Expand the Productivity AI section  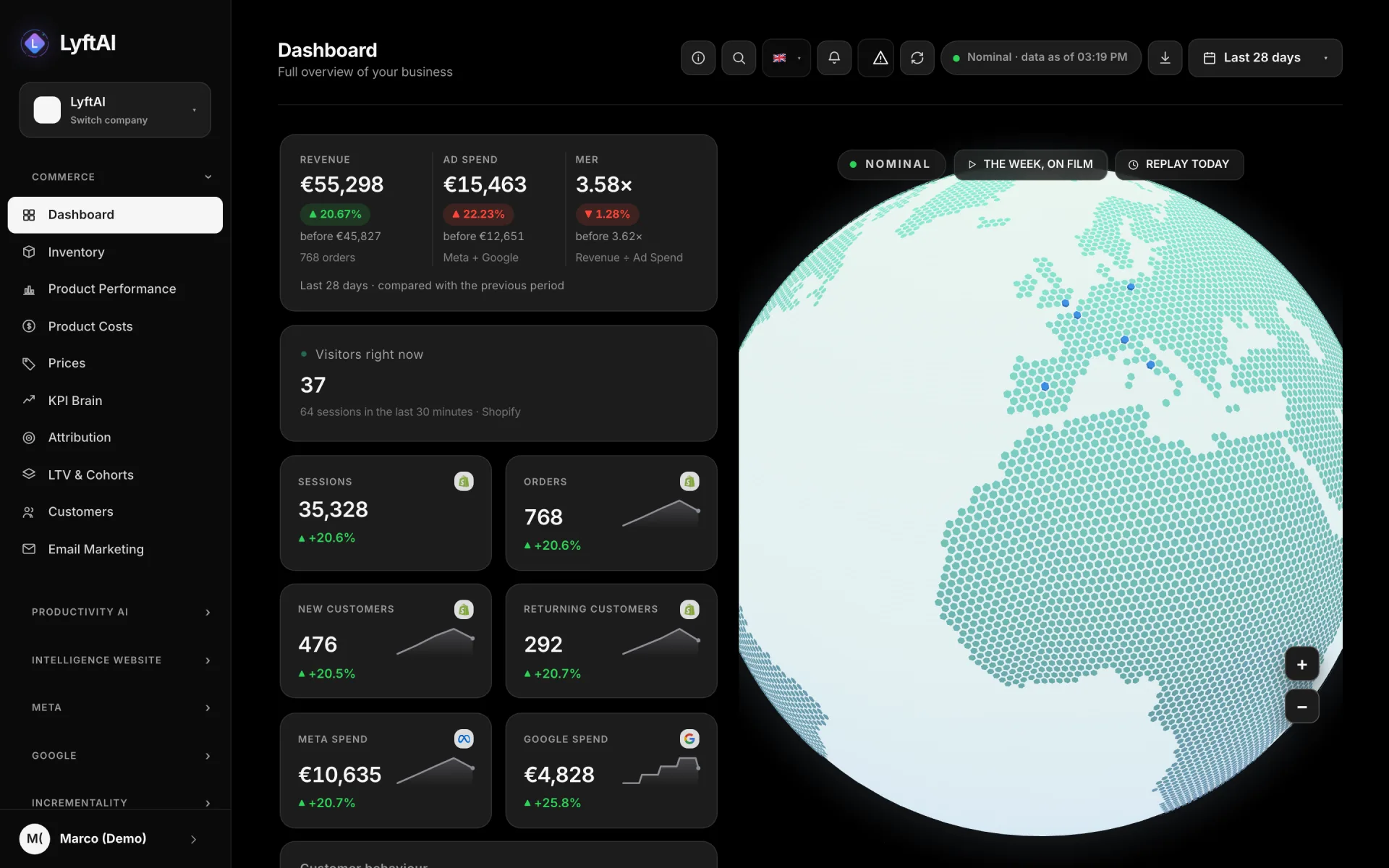[x=121, y=612]
